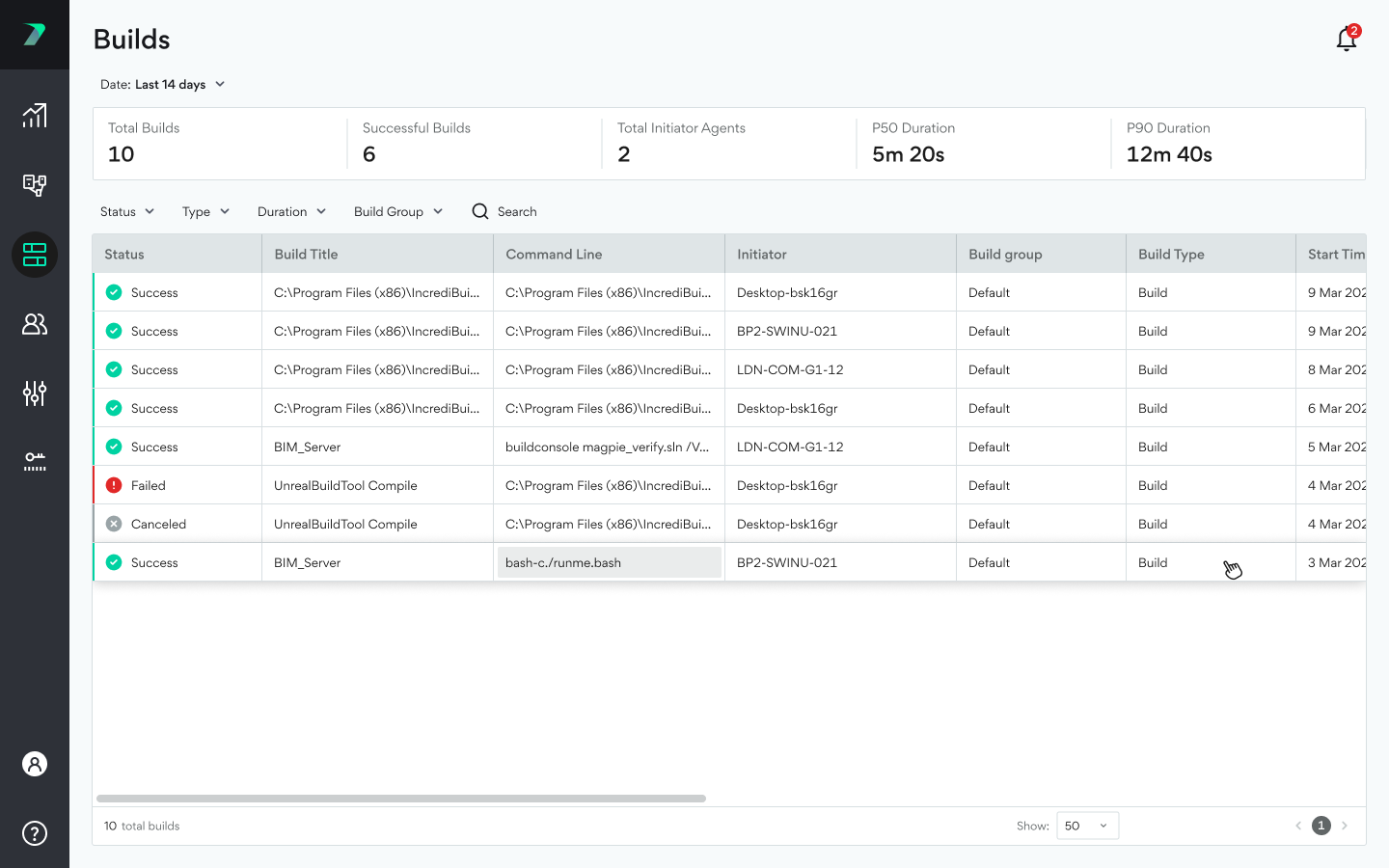Expand the Date Last 14 days filter

pos(162,84)
